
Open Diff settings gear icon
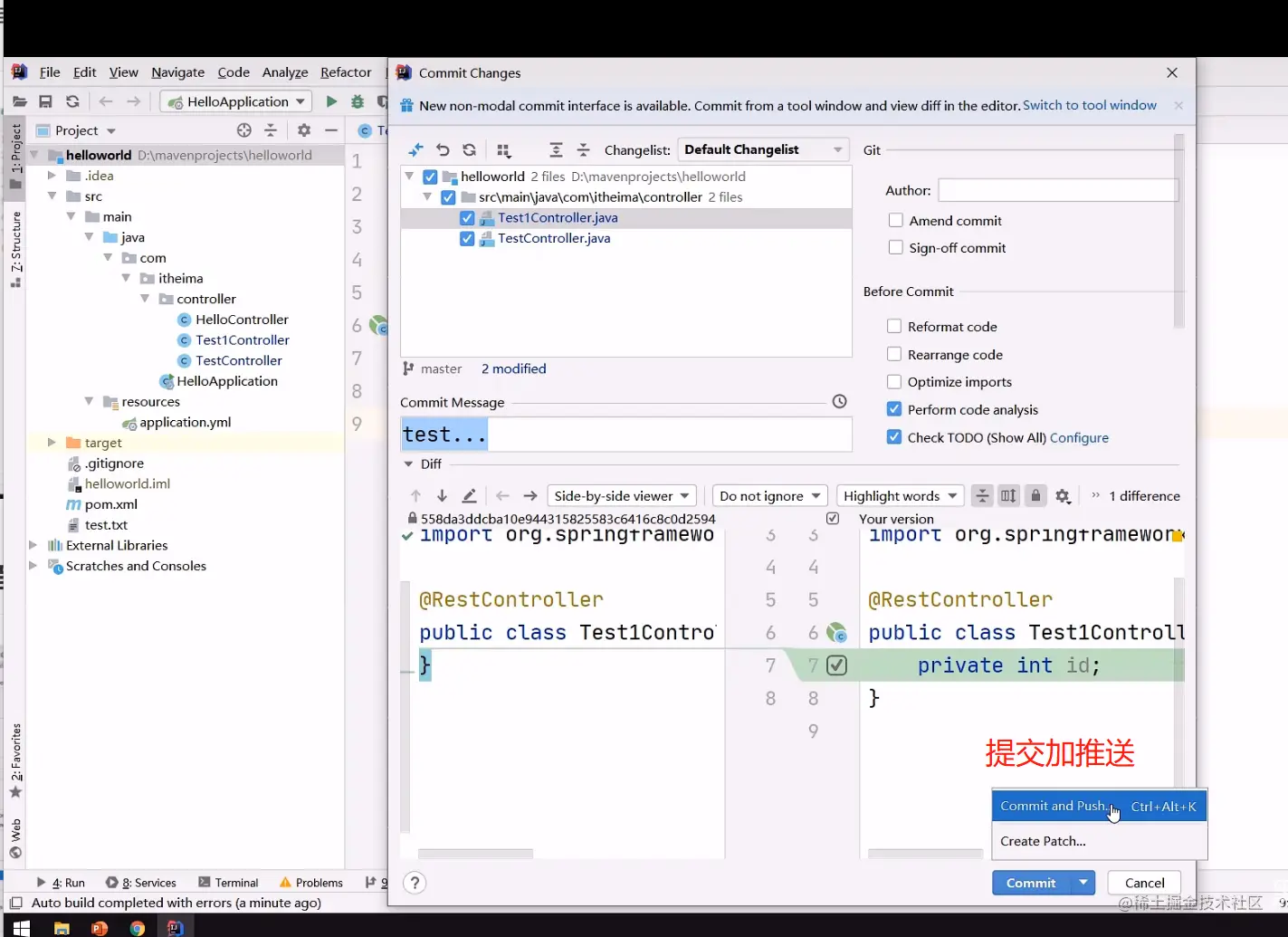(x=1064, y=496)
